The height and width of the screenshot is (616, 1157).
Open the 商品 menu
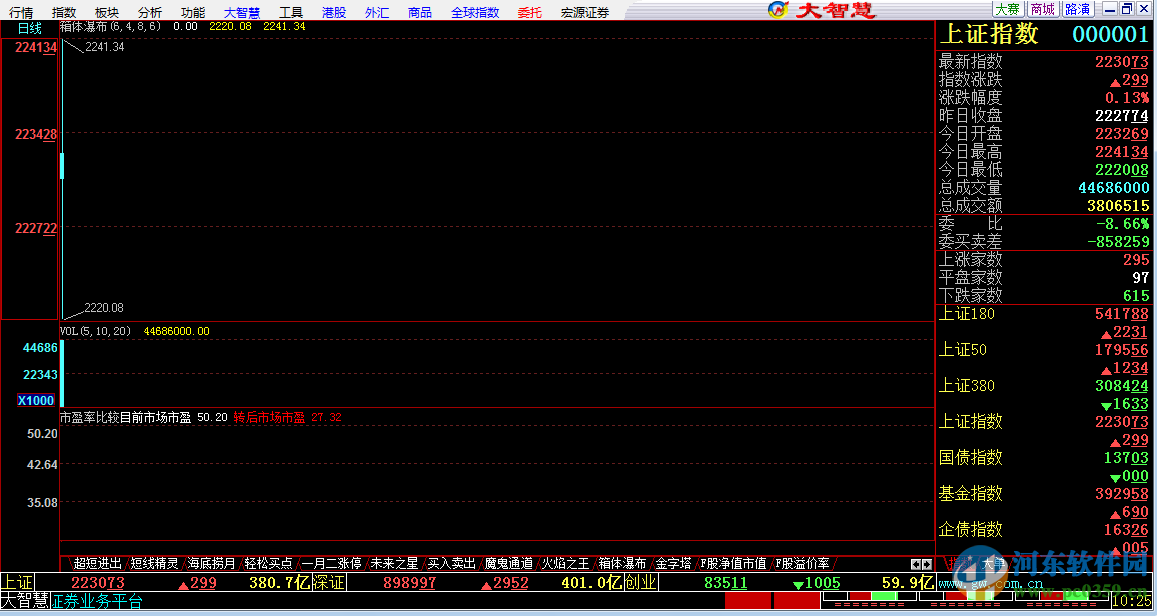[420, 12]
